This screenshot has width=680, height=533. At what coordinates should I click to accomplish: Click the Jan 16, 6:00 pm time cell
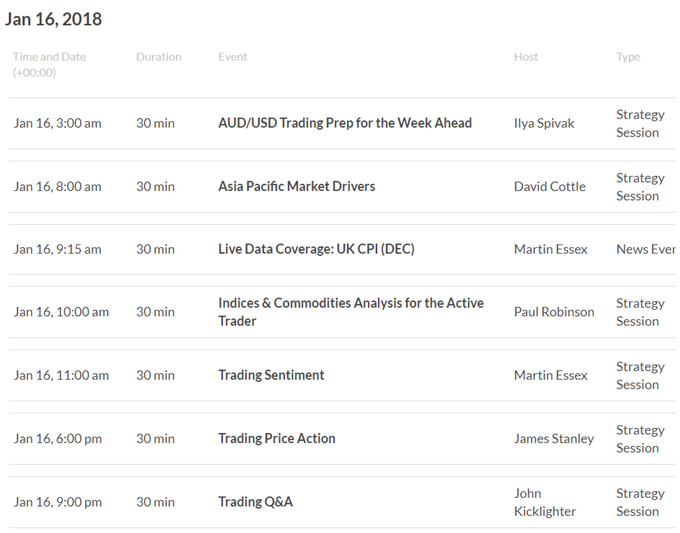tap(58, 438)
